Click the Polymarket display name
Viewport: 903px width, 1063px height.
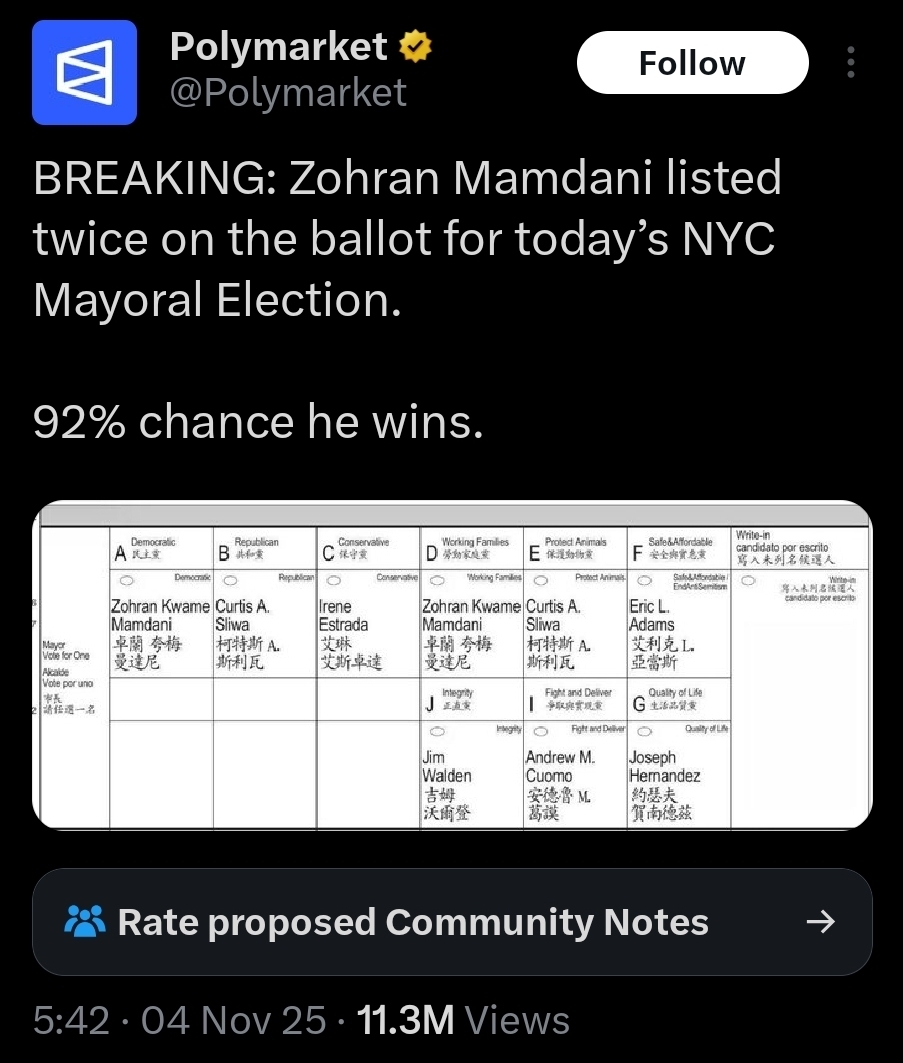click(278, 46)
